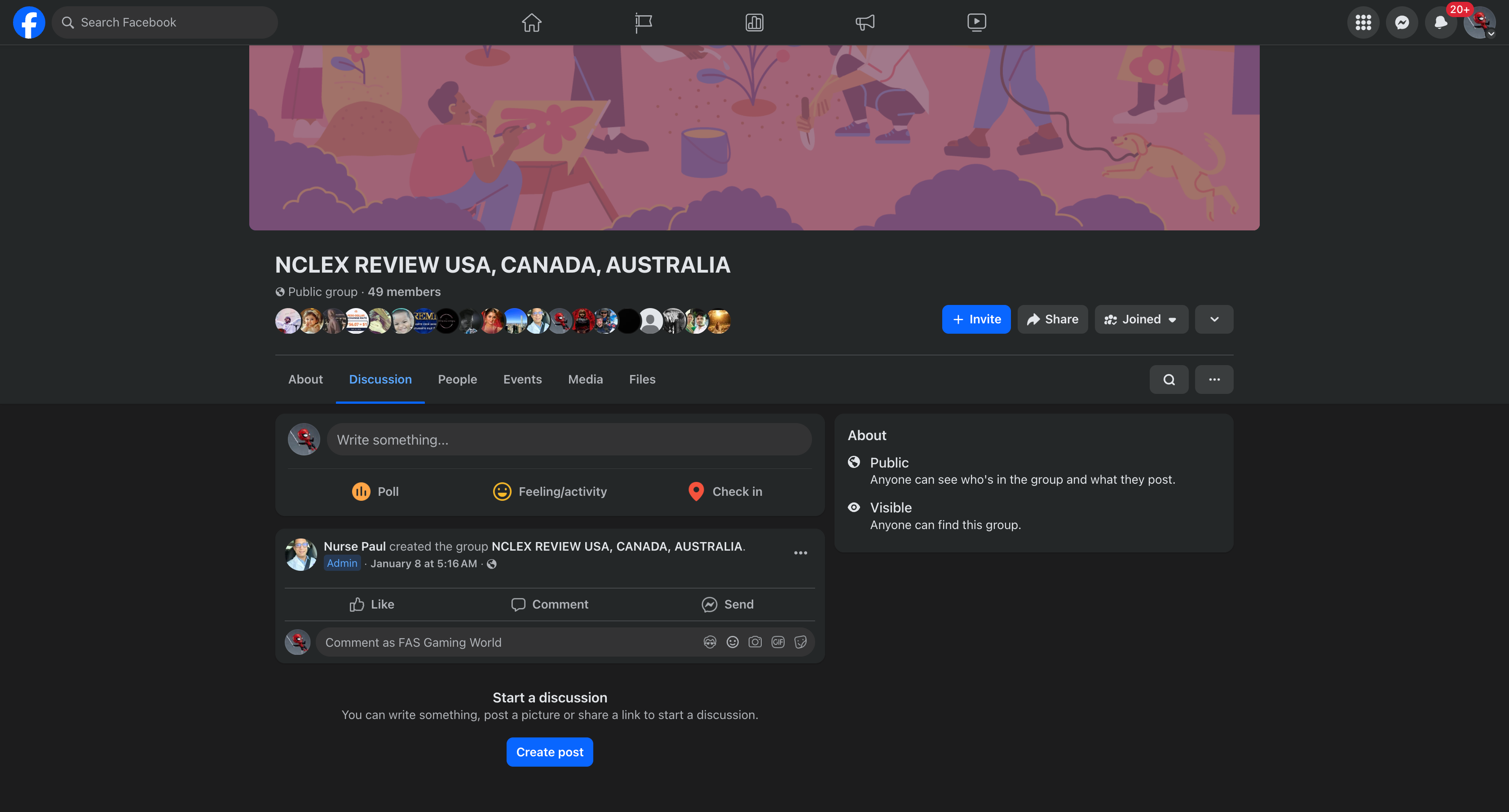Like Nurse Paul's post
The image size is (1509, 812).
[x=372, y=605]
